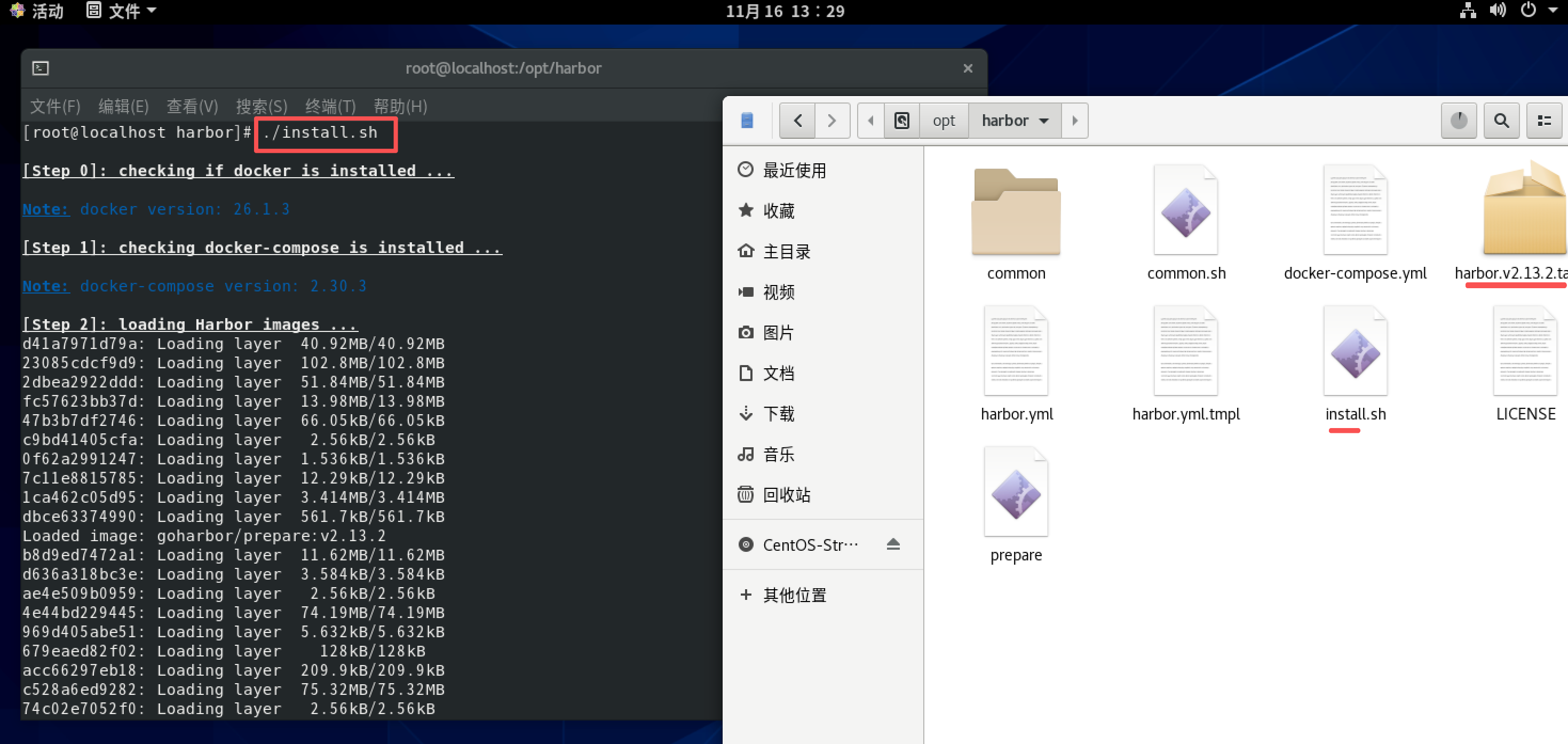This screenshot has height=744, width=1568.
Task: Expand the harbor path dropdown
Action: click(x=1043, y=121)
